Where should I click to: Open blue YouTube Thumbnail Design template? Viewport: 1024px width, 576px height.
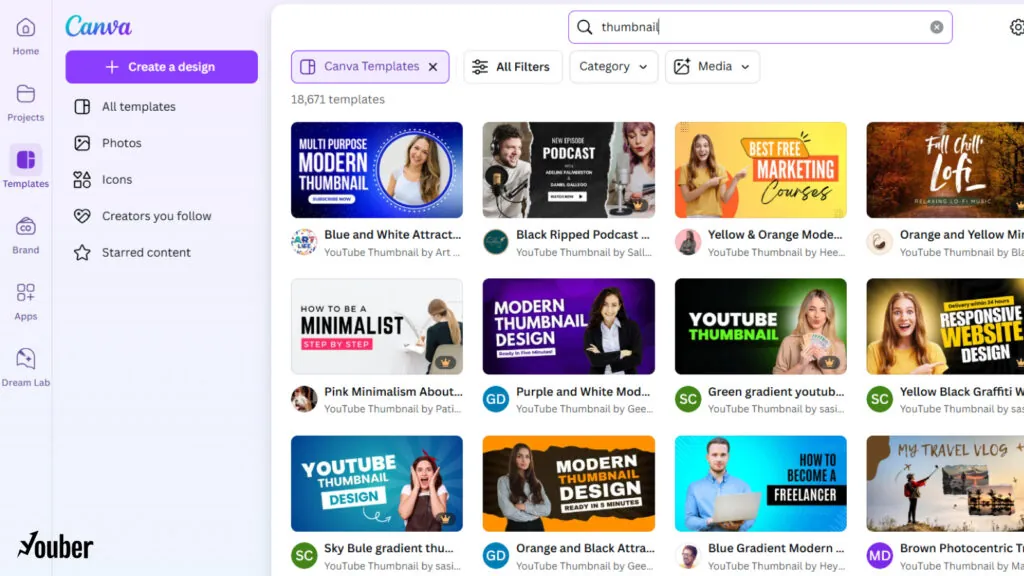pyautogui.click(x=377, y=483)
